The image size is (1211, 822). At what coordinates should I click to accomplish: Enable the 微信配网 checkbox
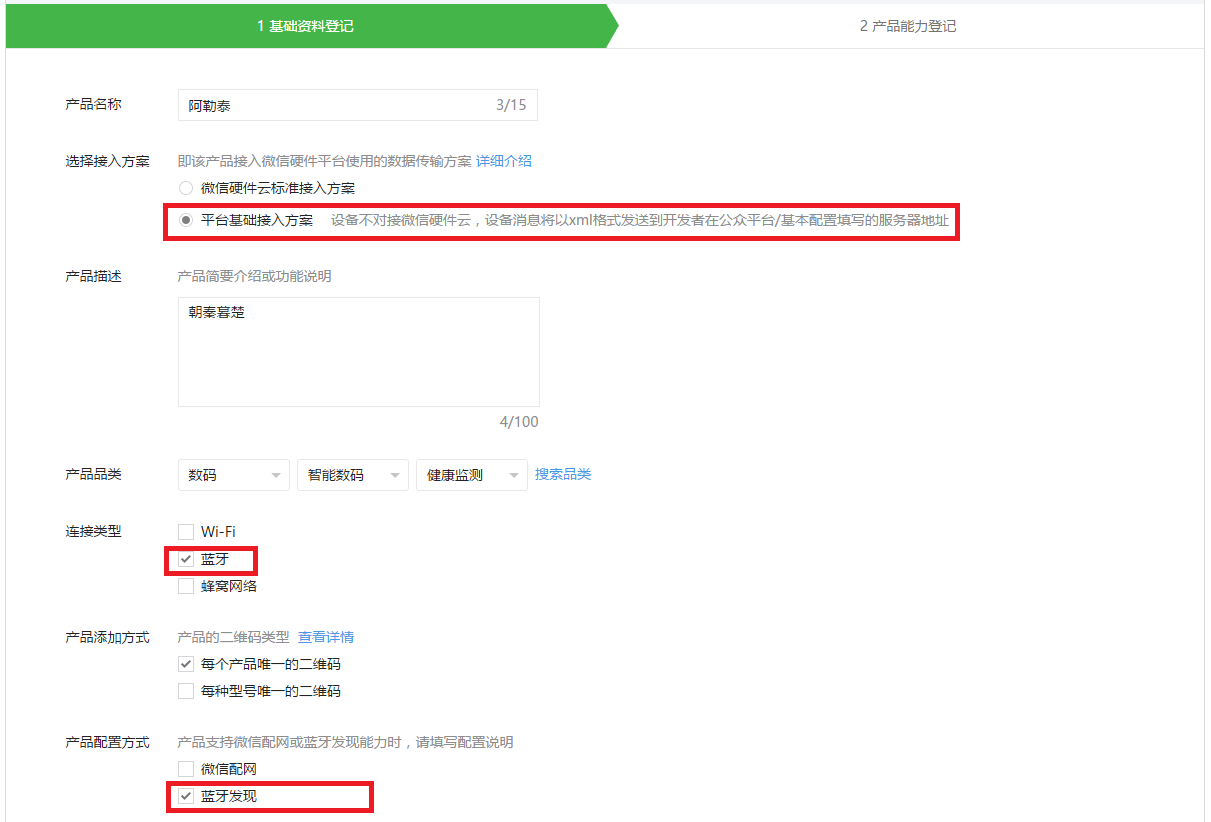pos(186,769)
